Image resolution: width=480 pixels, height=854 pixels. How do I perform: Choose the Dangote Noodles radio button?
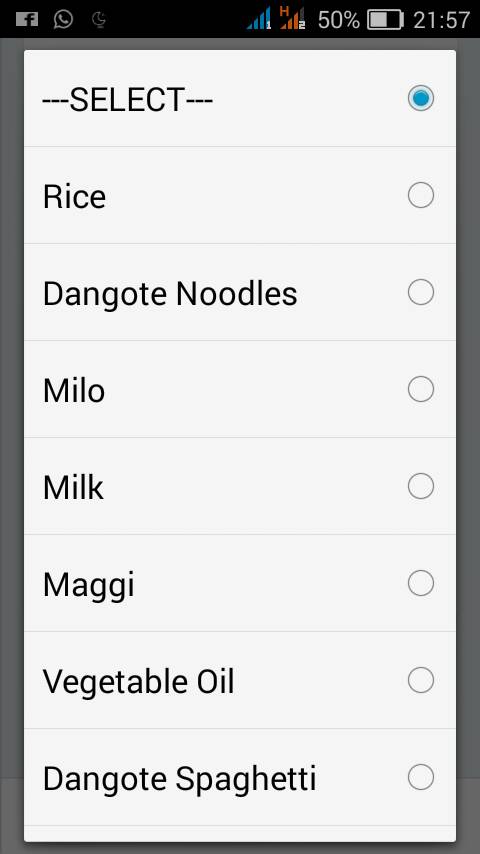[x=421, y=292]
